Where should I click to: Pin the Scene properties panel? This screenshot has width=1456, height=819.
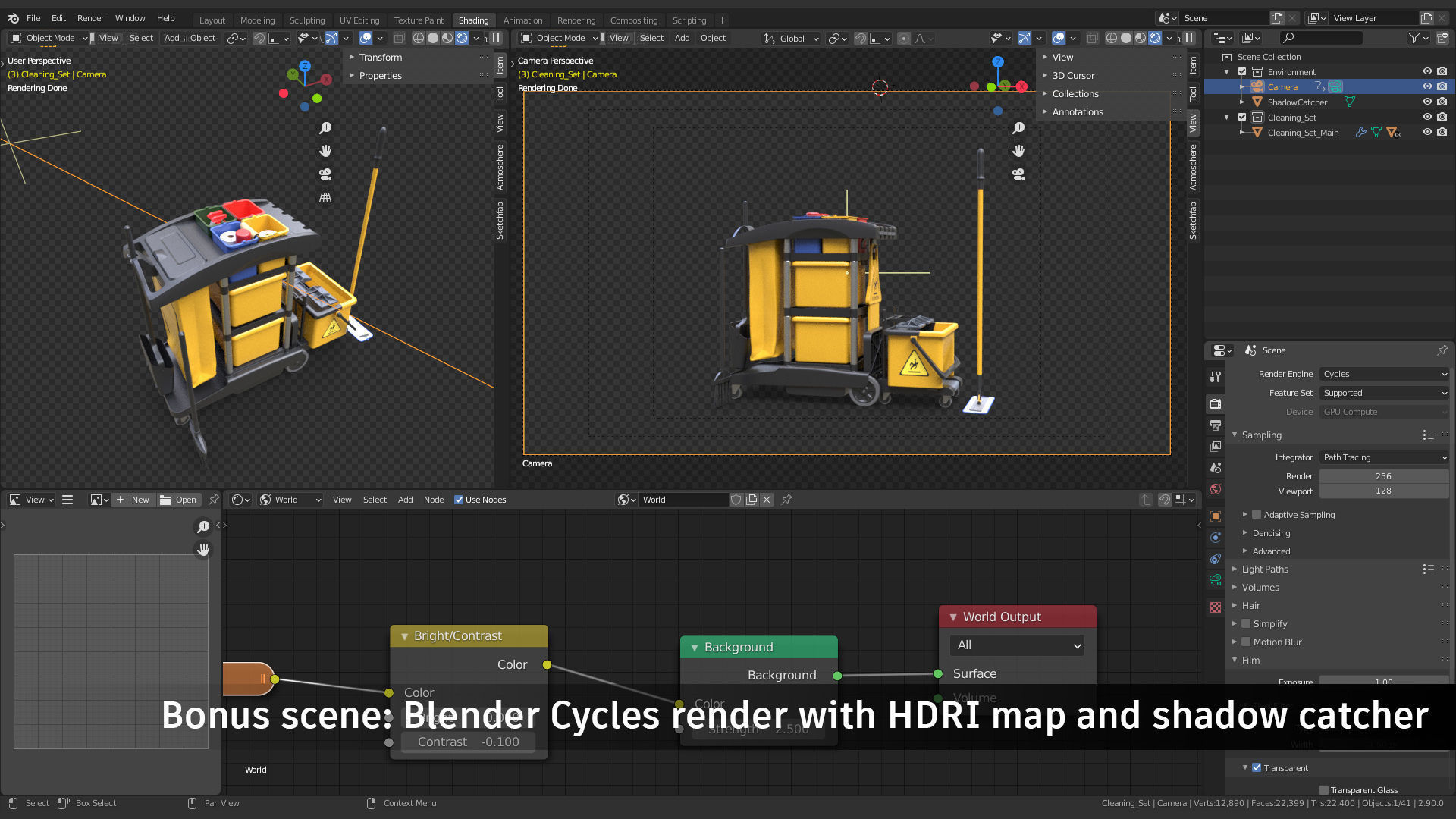pos(1442,350)
